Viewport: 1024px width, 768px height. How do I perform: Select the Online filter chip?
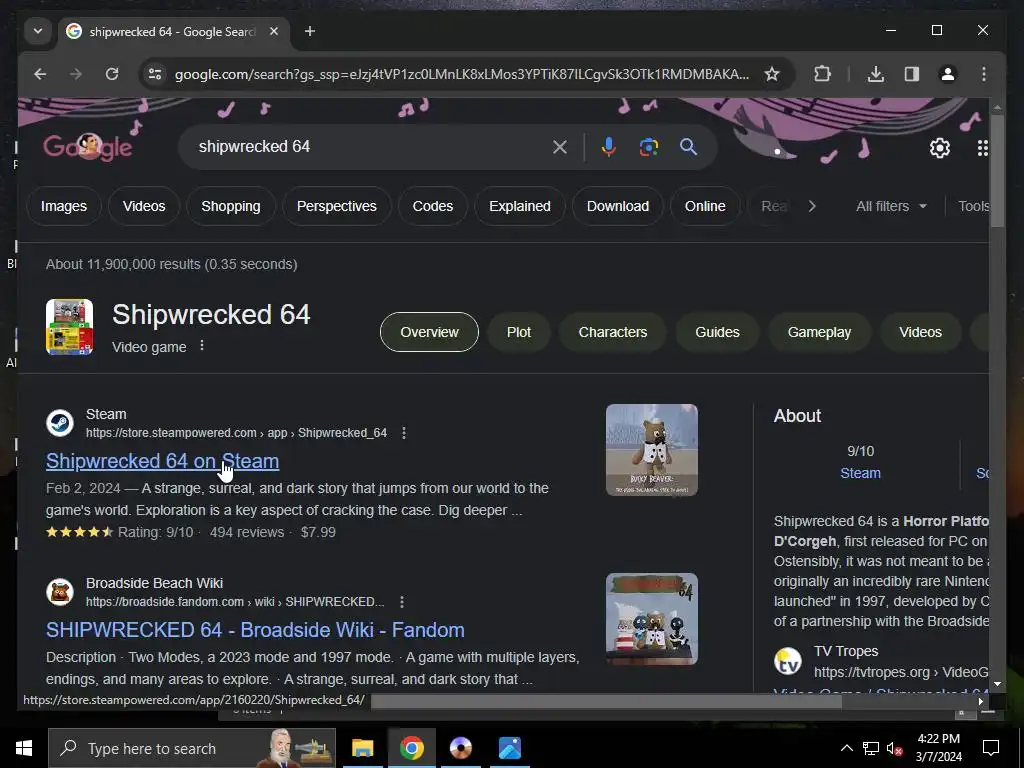point(705,206)
